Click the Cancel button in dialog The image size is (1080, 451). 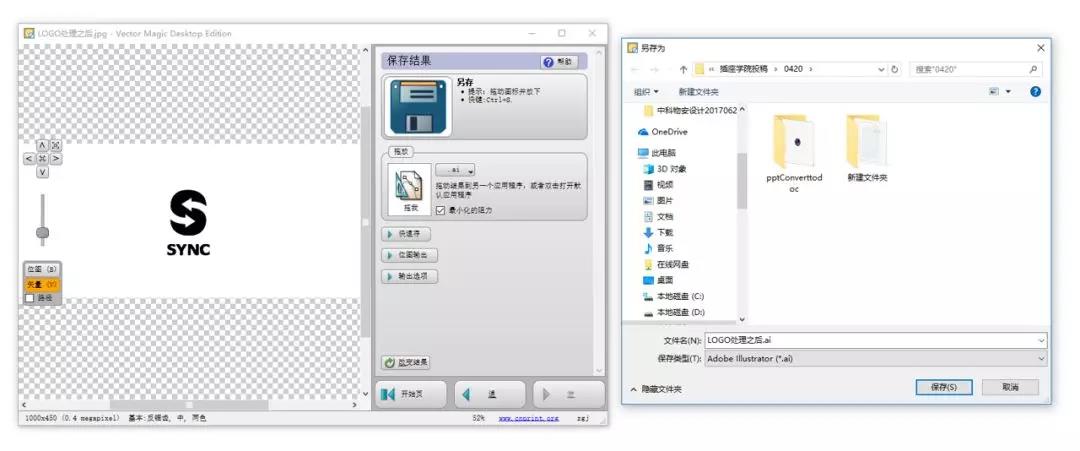point(1009,387)
